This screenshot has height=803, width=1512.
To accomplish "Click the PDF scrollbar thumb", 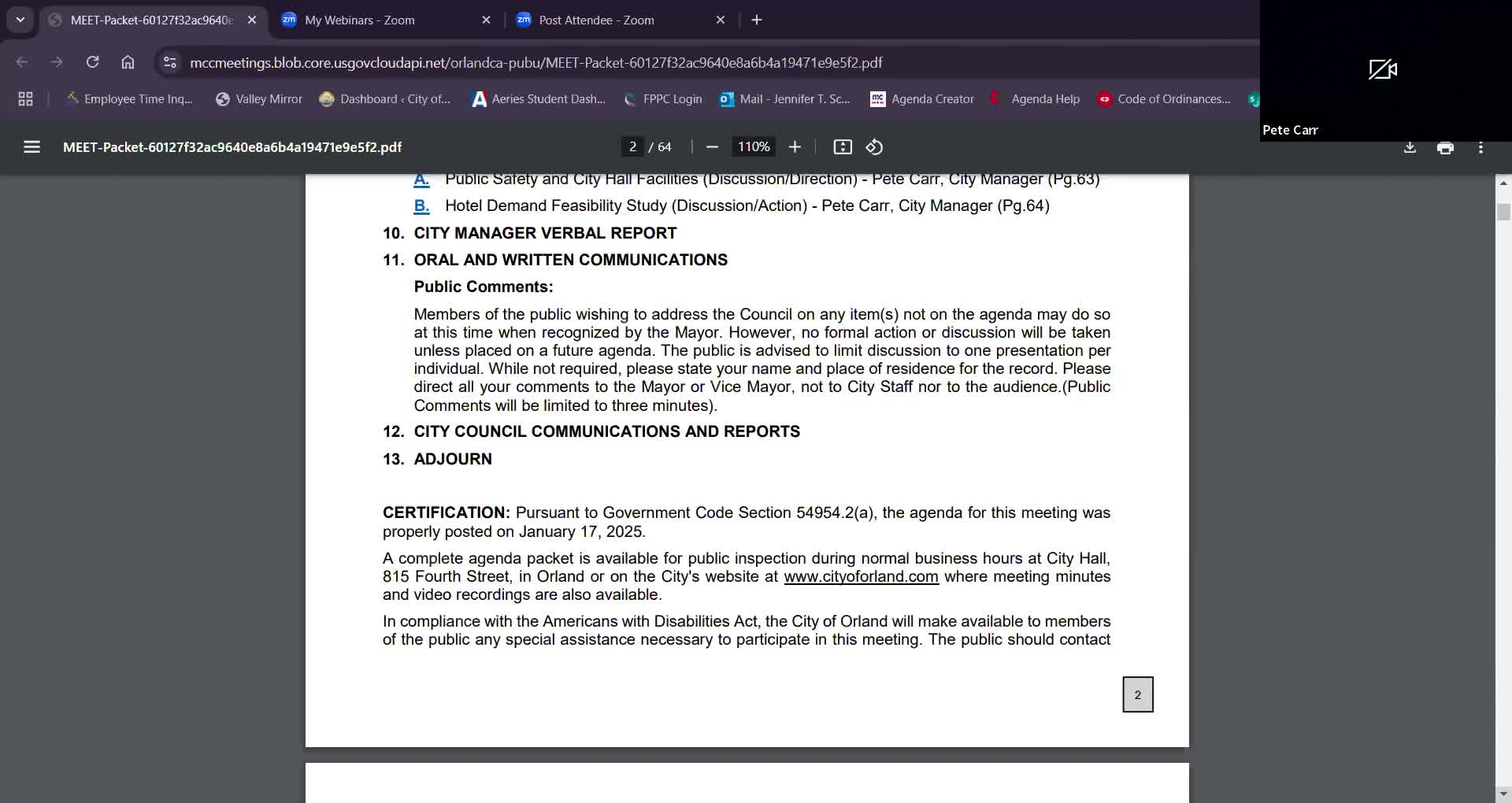I will tap(1503, 212).
